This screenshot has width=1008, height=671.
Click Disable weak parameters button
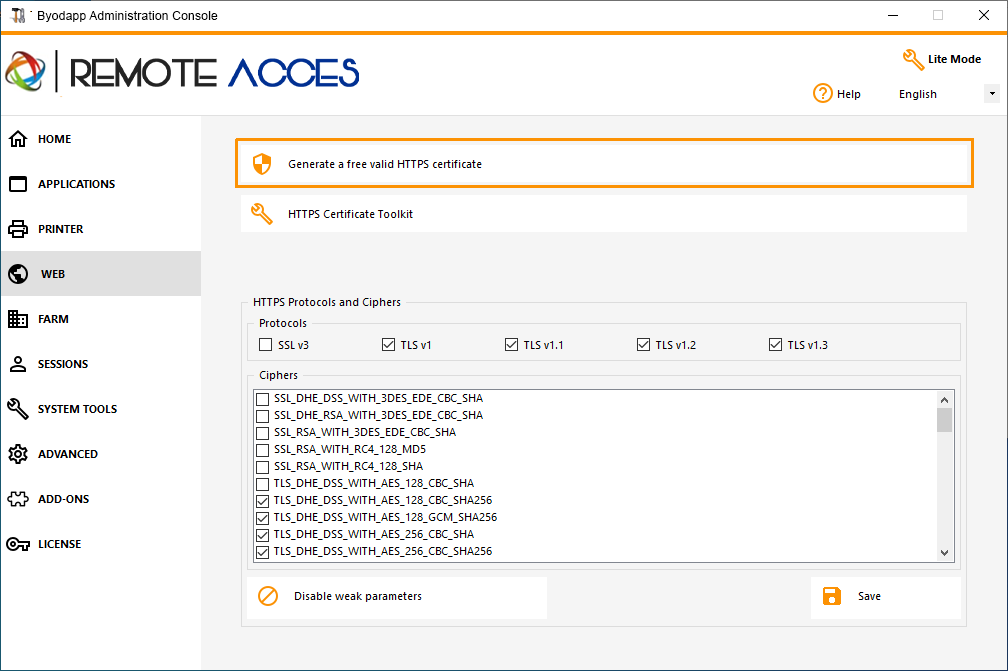tap(397, 597)
